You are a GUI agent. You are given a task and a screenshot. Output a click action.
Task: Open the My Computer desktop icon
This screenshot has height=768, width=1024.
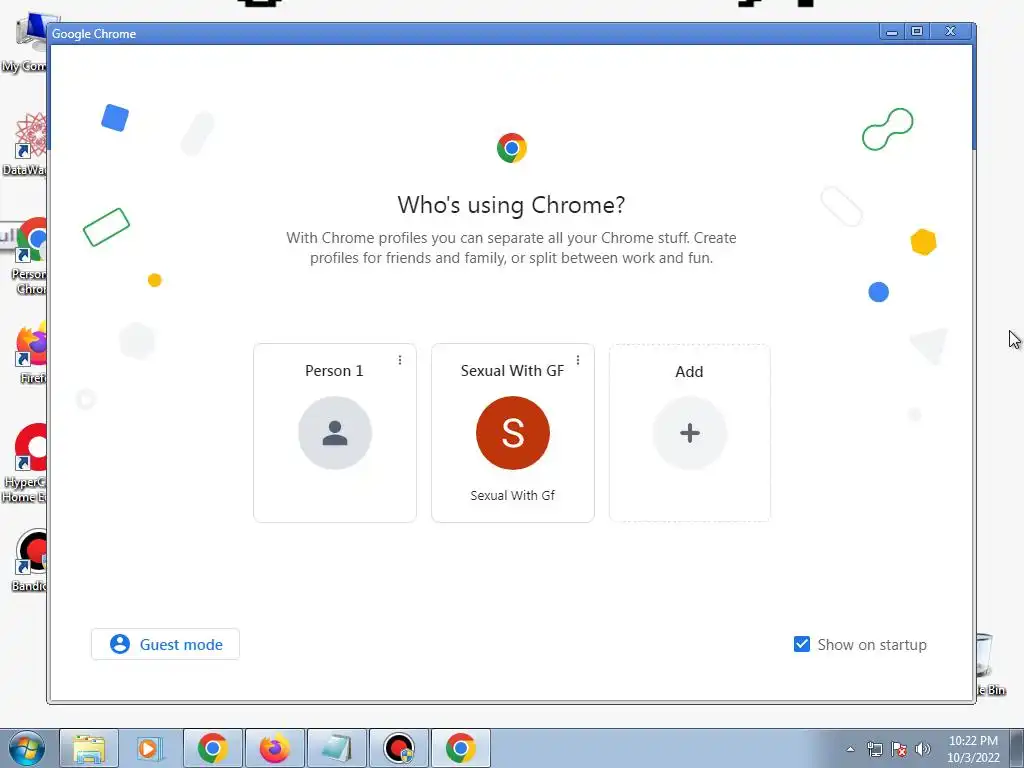[25, 42]
